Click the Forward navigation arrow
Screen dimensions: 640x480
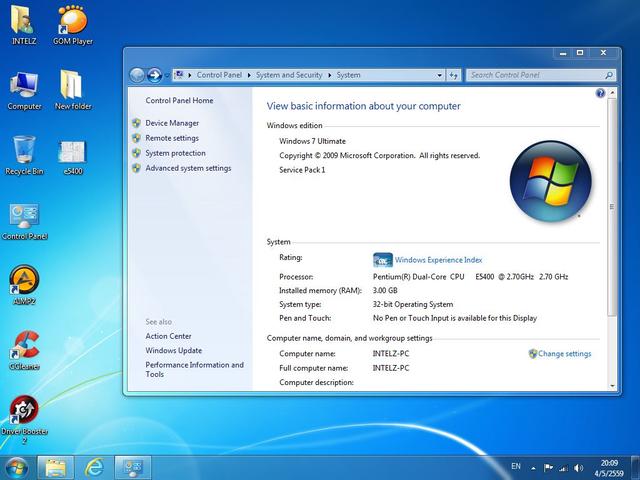tap(154, 75)
